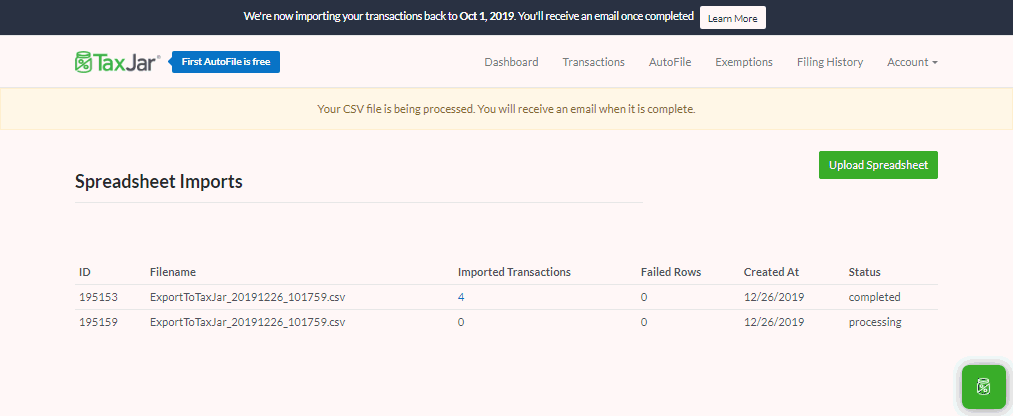The width and height of the screenshot is (1013, 416).
Task: Click imported transactions count for import 195159
Action: (x=461, y=322)
